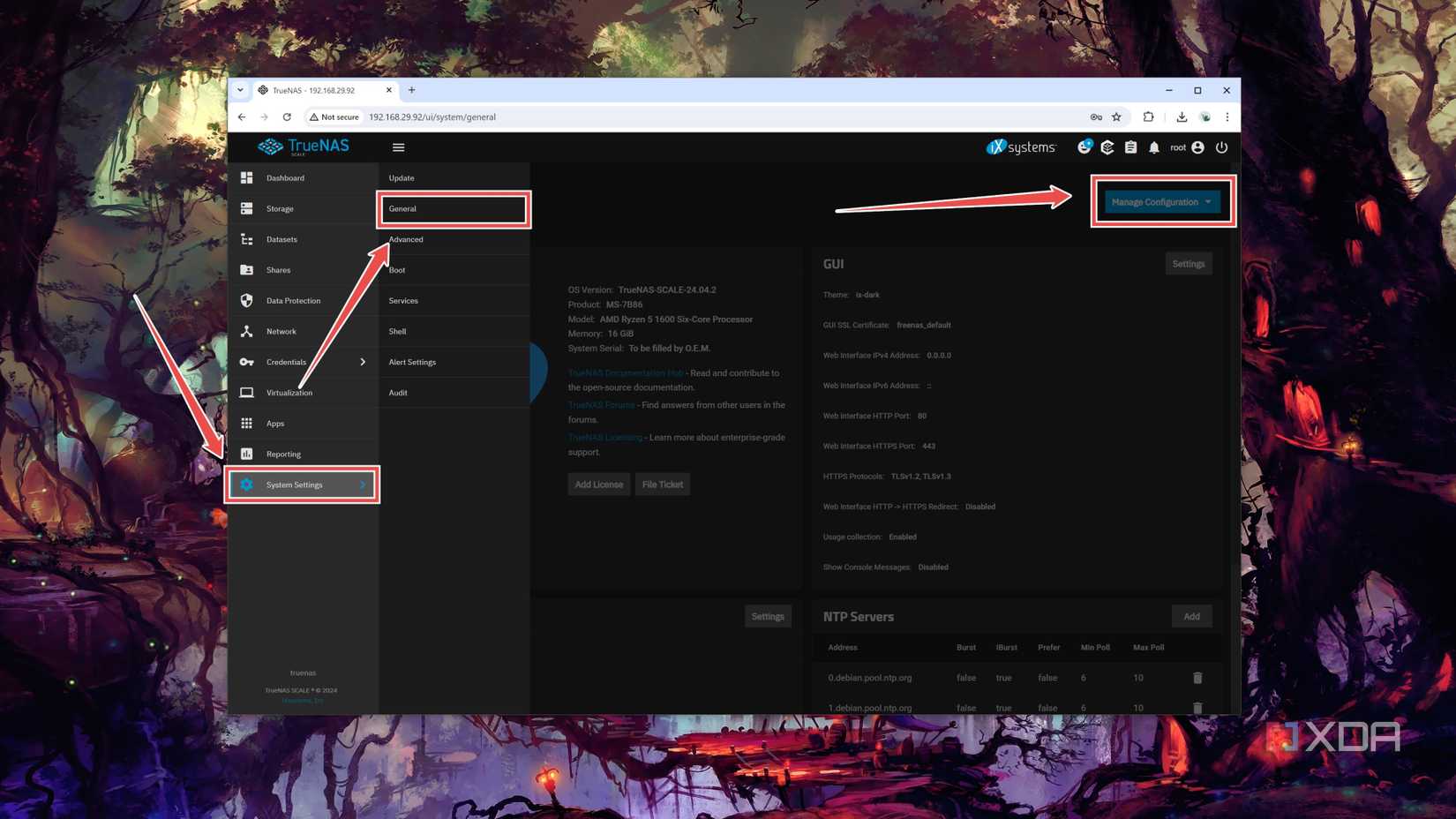The width and height of the screenshot is (1456, 819).
Task: Open the Network sidebar icon
Action: (x=247, y=331)
